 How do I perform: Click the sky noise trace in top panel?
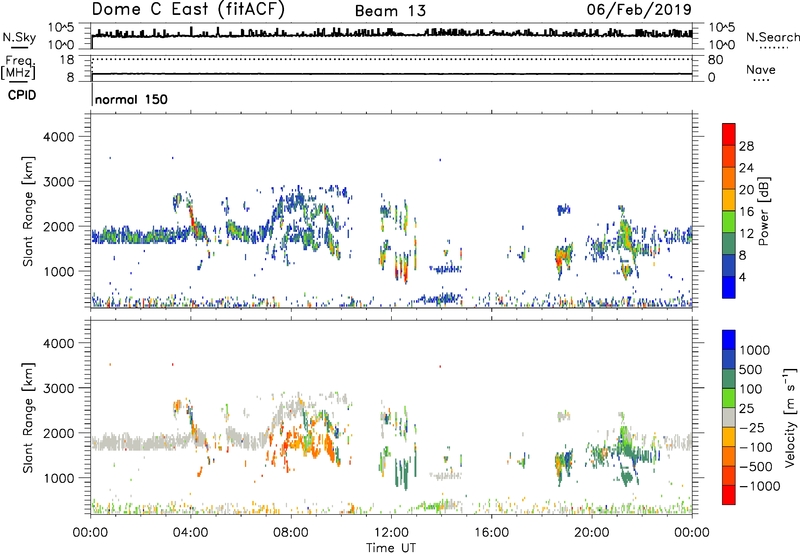391,34
